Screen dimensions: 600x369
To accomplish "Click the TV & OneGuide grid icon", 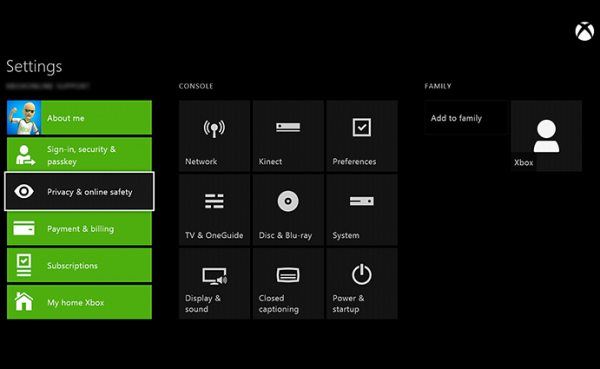I will click(214, 201).
